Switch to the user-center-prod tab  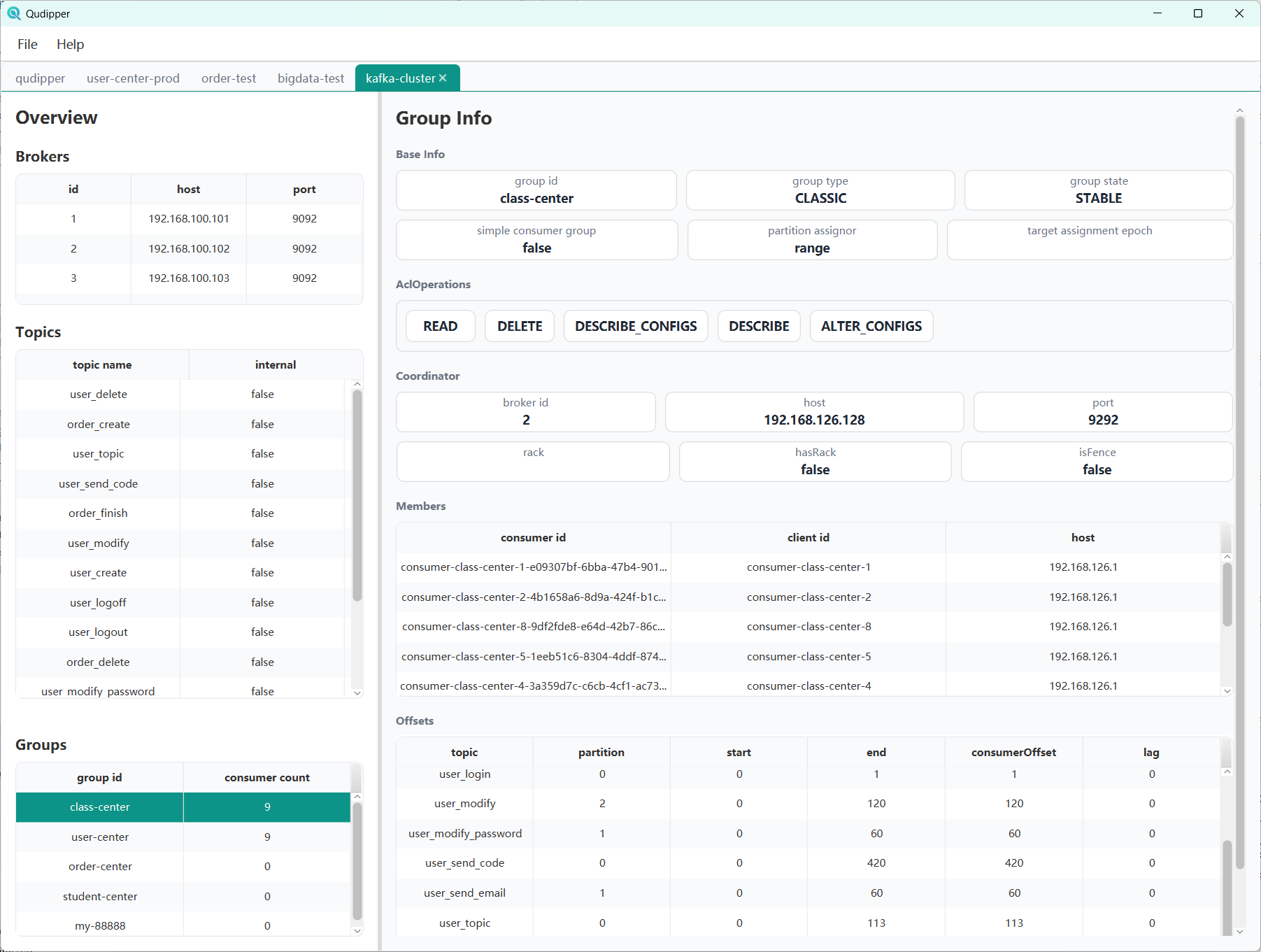tap(133, 78)
